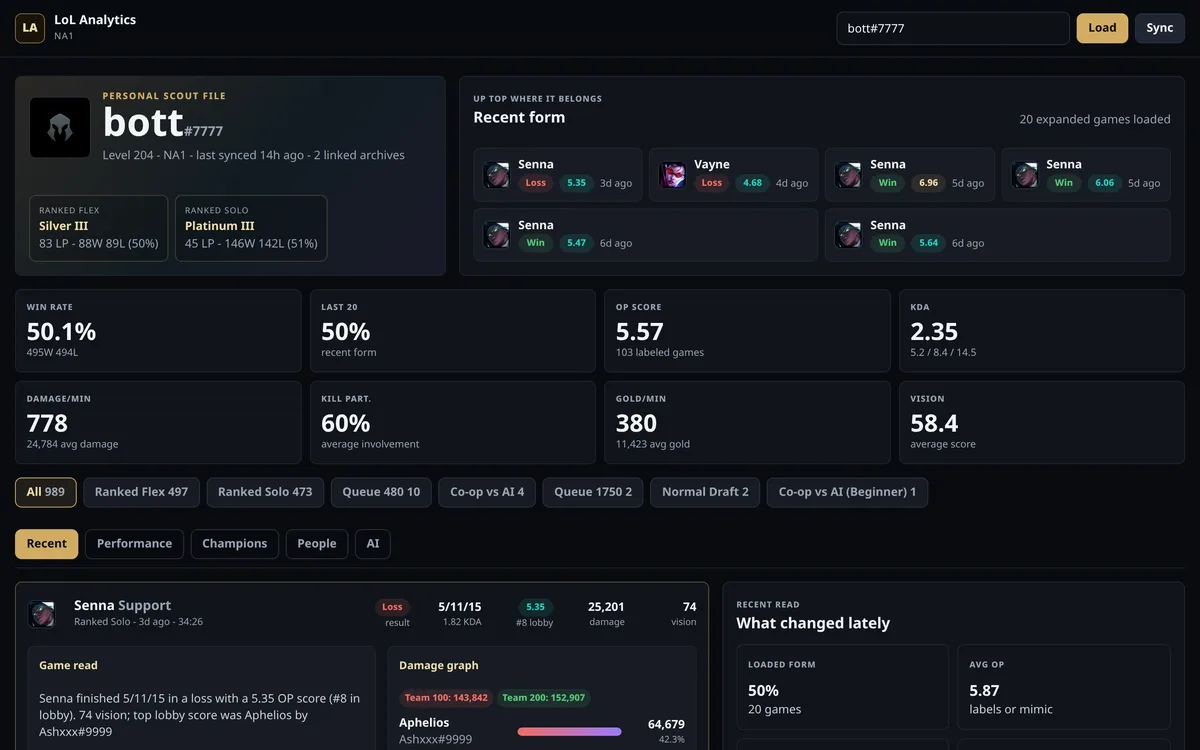The height and width of the screenshot is (750, 1200).
Task: Click the Team 100: 143,842 badge
Action: coord(445,698)
